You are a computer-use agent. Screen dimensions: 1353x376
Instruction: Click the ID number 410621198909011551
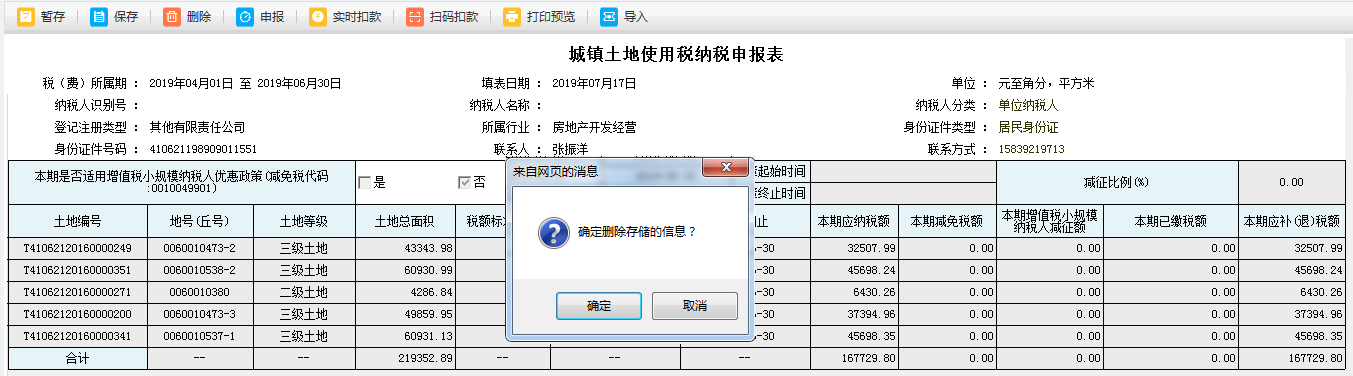click(203, 149)
